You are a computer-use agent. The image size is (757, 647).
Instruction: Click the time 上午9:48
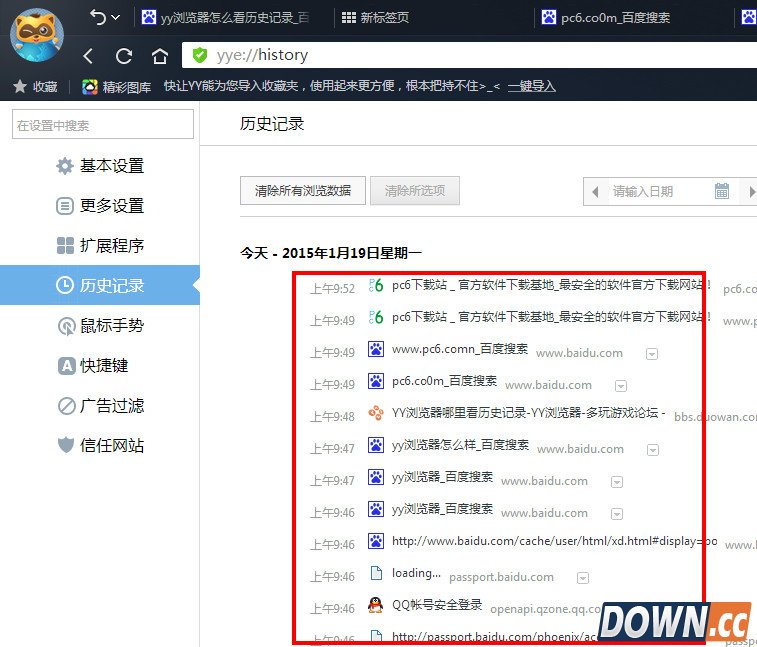click(x=332, y=417)
